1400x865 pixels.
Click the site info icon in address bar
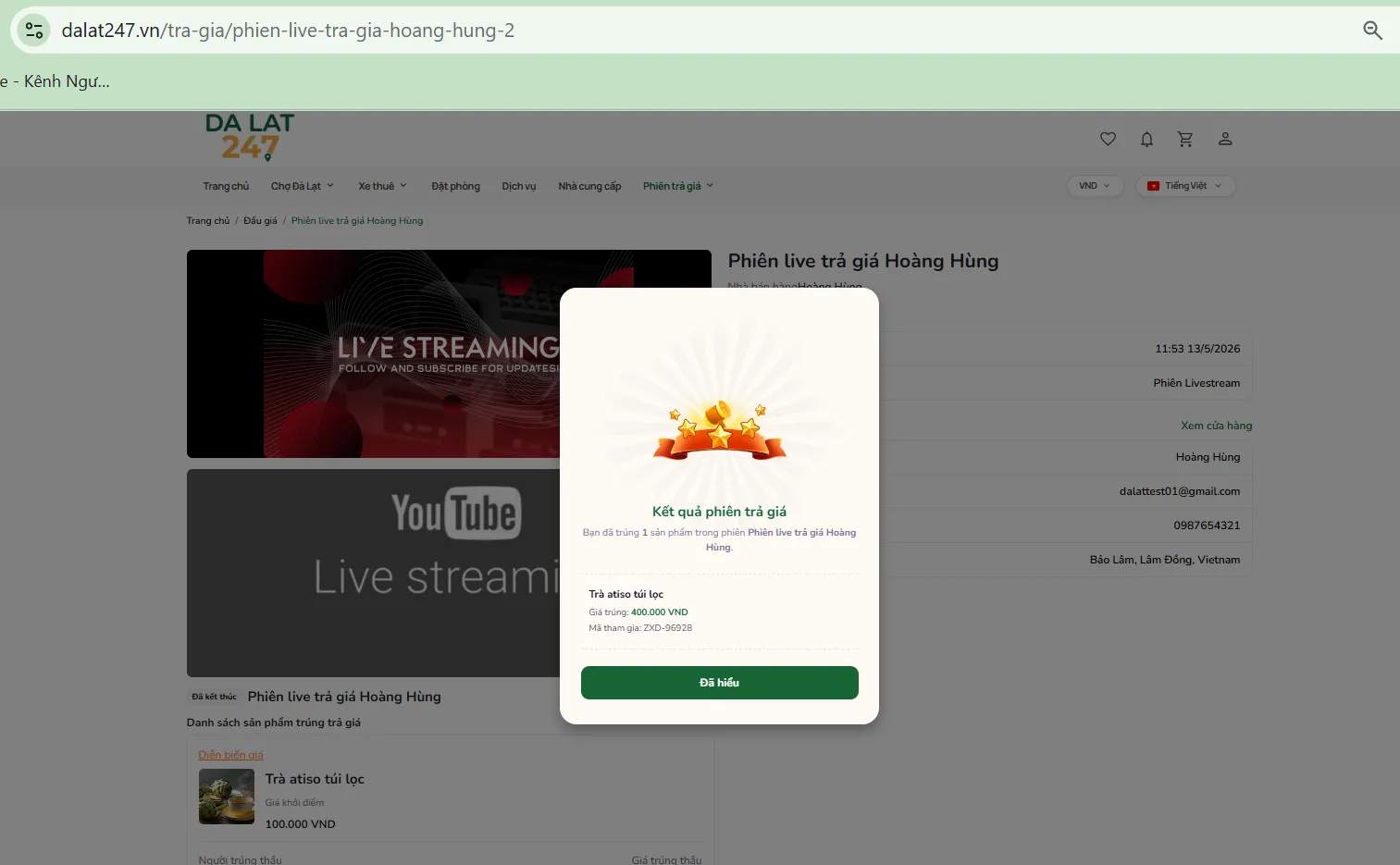34,31
